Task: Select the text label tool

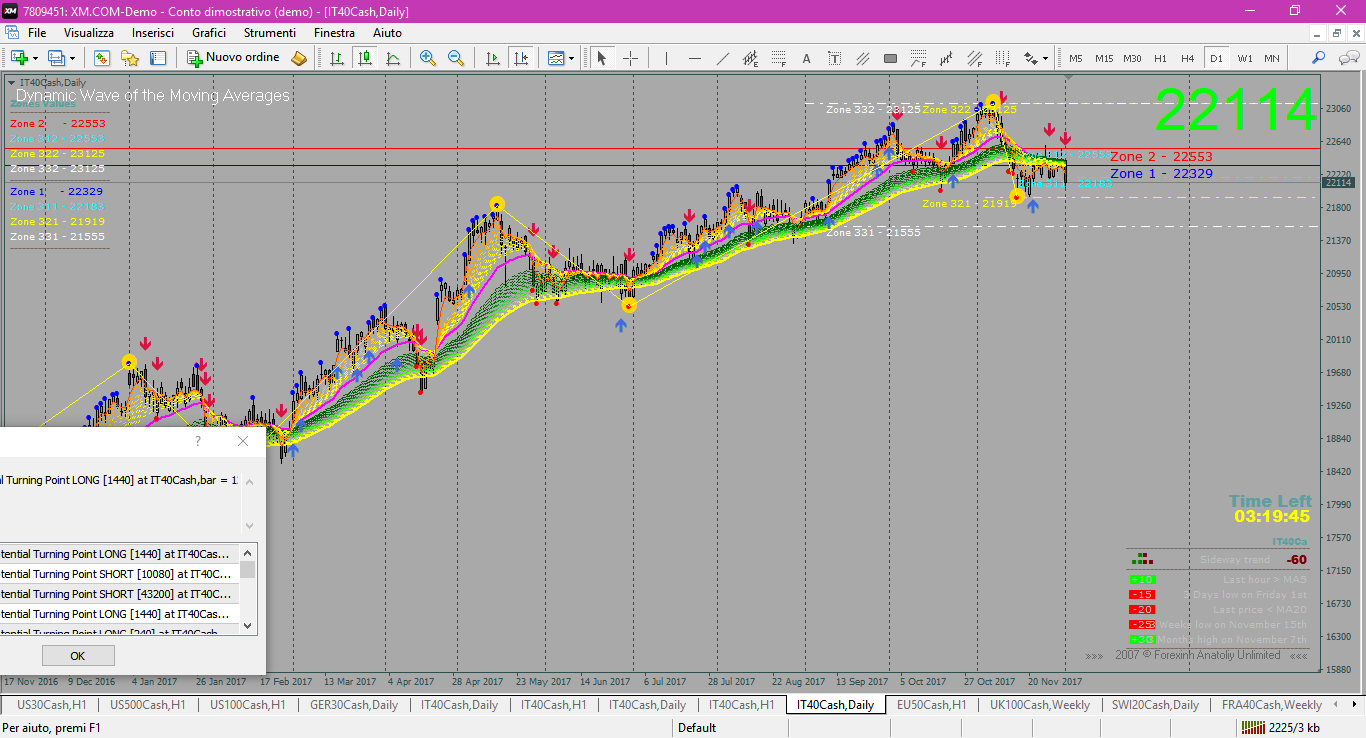Action: coord(834,58)
